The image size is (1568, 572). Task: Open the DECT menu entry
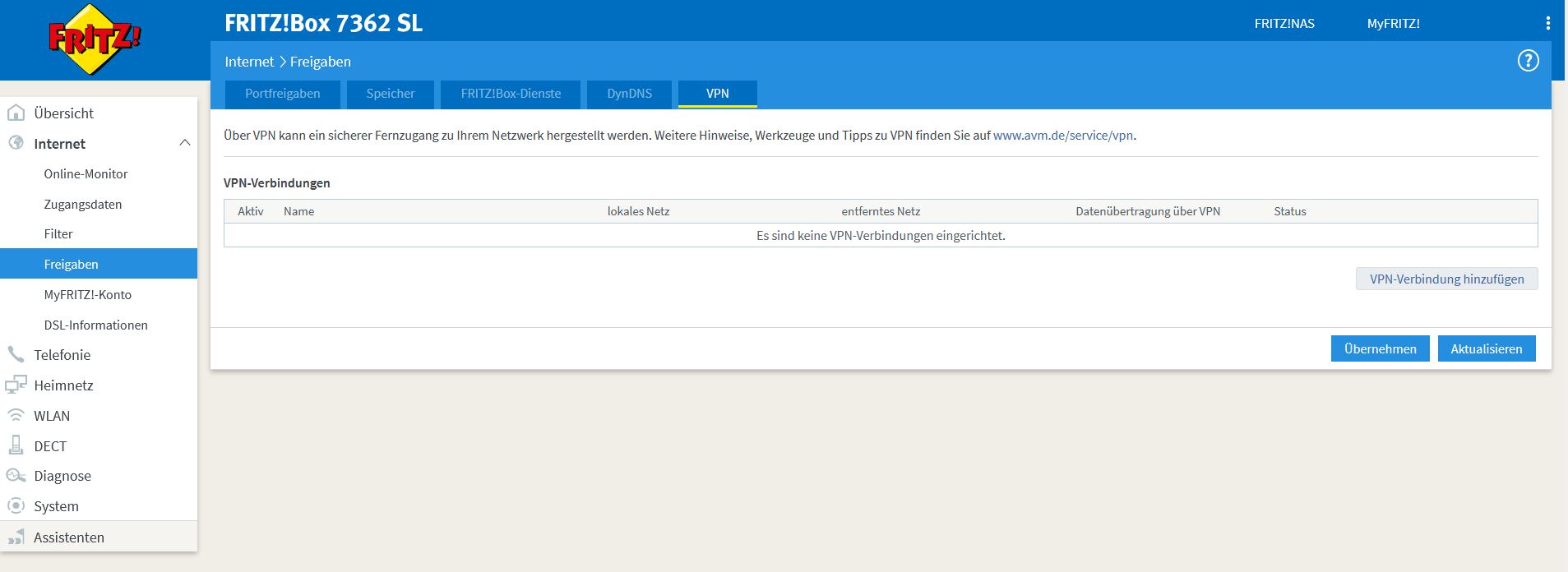tap(50, 446)
